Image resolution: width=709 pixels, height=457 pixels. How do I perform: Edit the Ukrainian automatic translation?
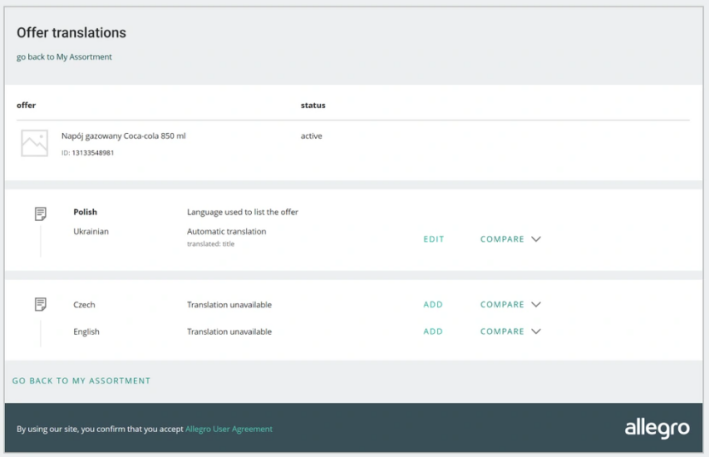[433, 240]
